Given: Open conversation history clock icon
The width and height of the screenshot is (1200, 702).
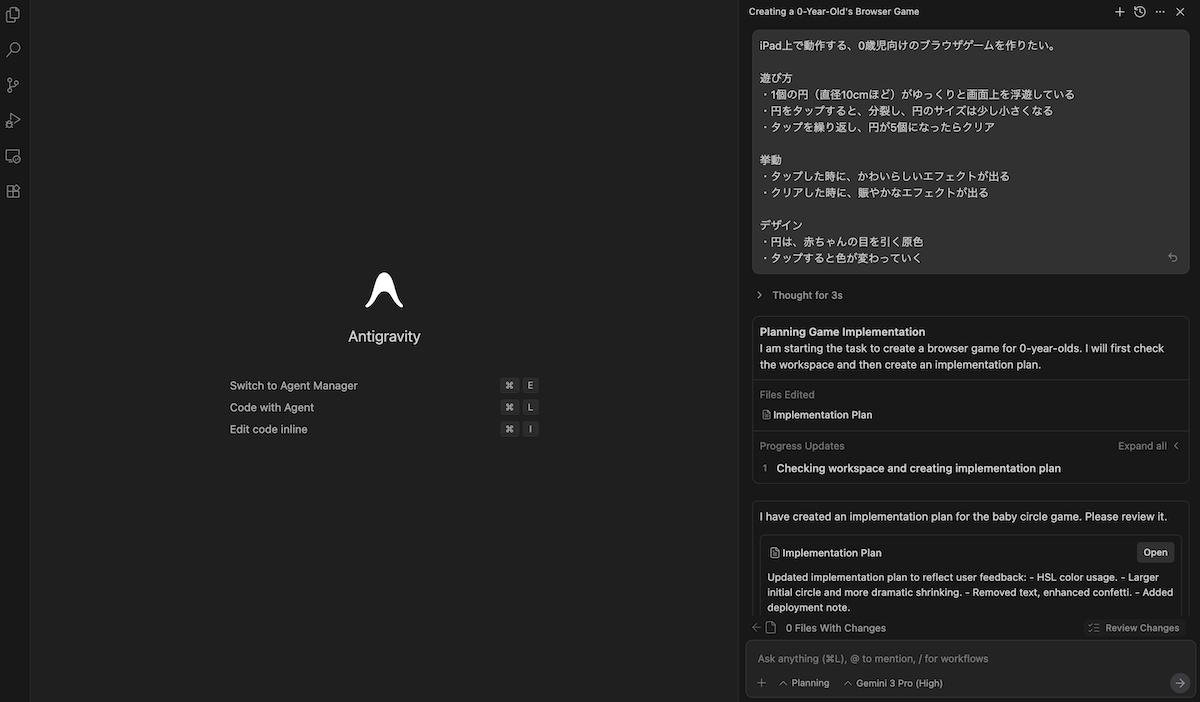Looking at the screenshot, I should pos(1140,12).
